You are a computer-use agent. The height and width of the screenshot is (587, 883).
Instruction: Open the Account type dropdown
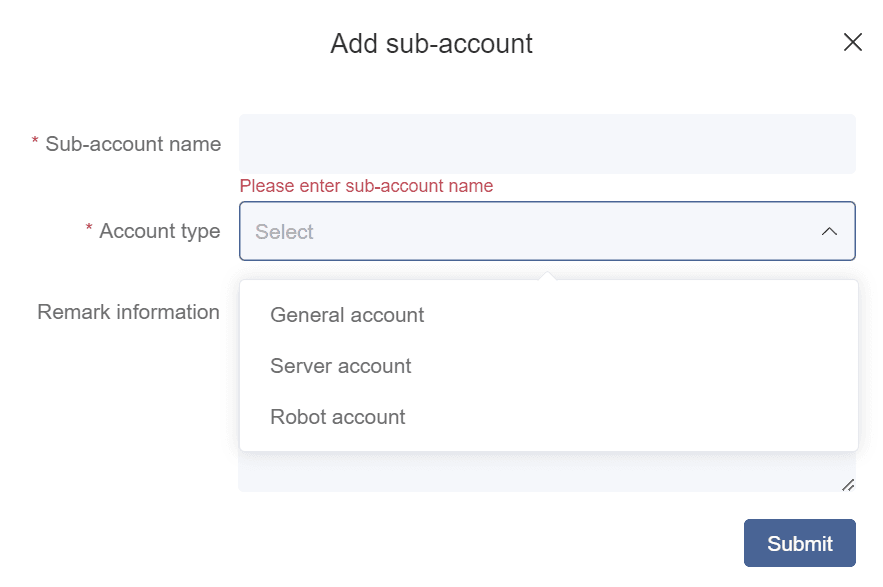click(x=547, y=231)
